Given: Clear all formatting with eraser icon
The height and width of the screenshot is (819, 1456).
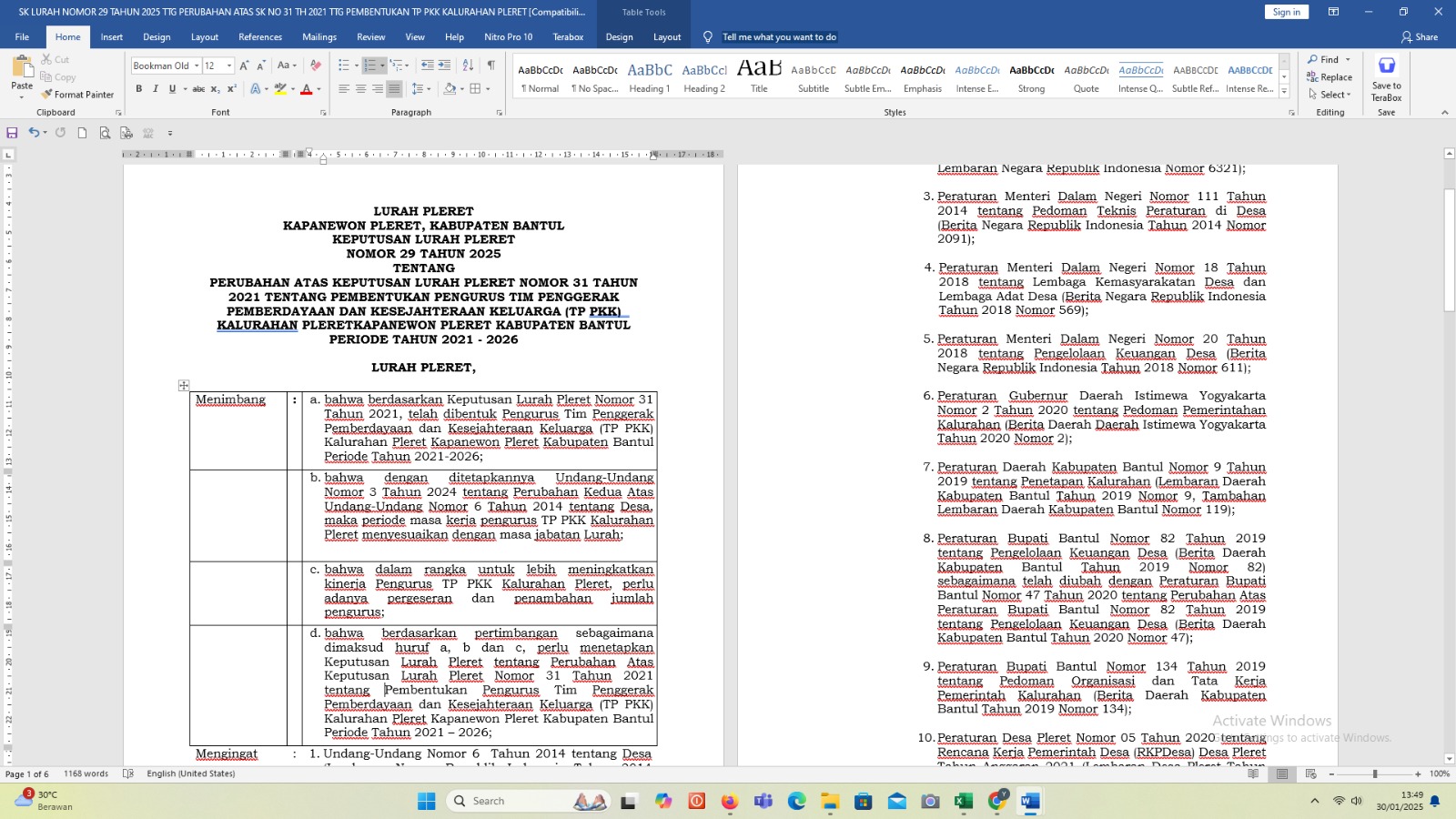Looking at the screenshot, I should point(315,66).
